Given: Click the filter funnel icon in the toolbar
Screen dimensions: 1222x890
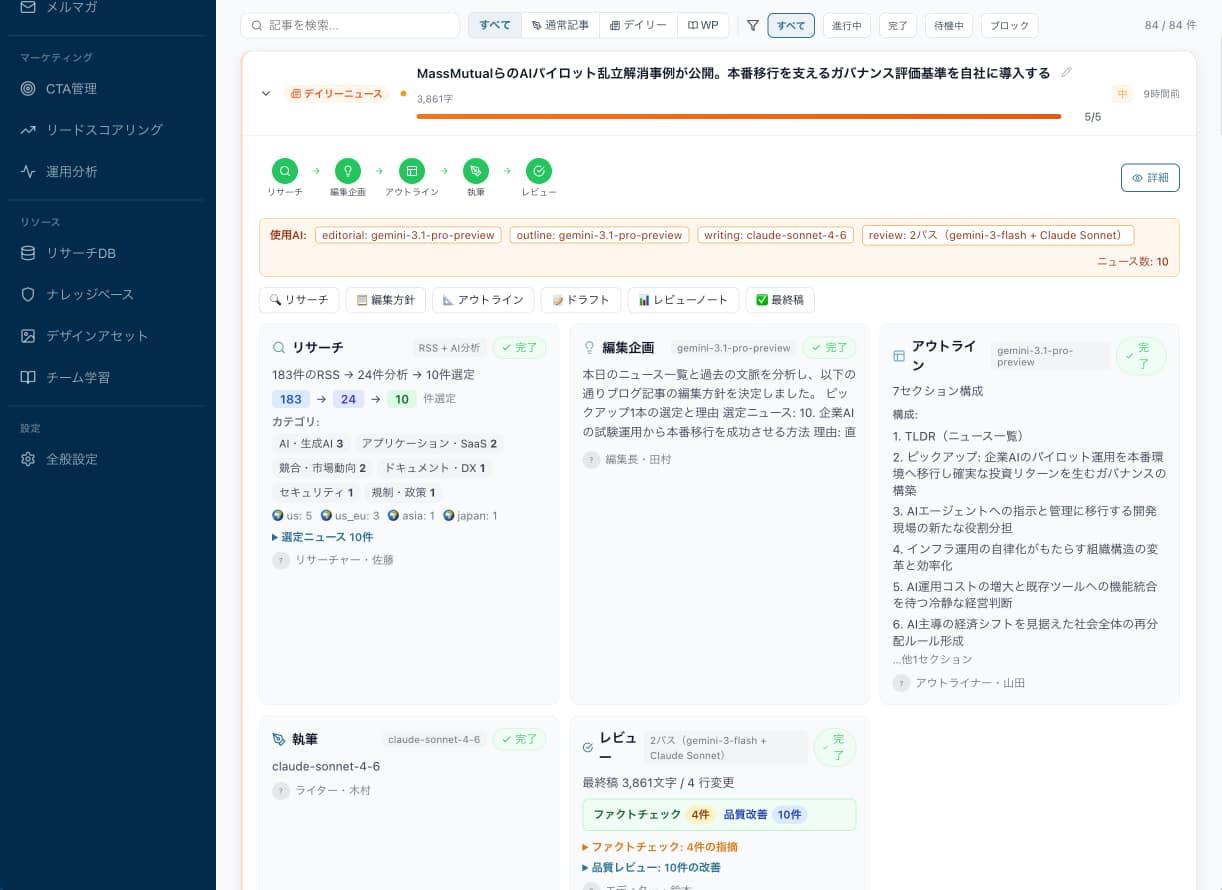Looking at the screenshot, I should 753,25.
